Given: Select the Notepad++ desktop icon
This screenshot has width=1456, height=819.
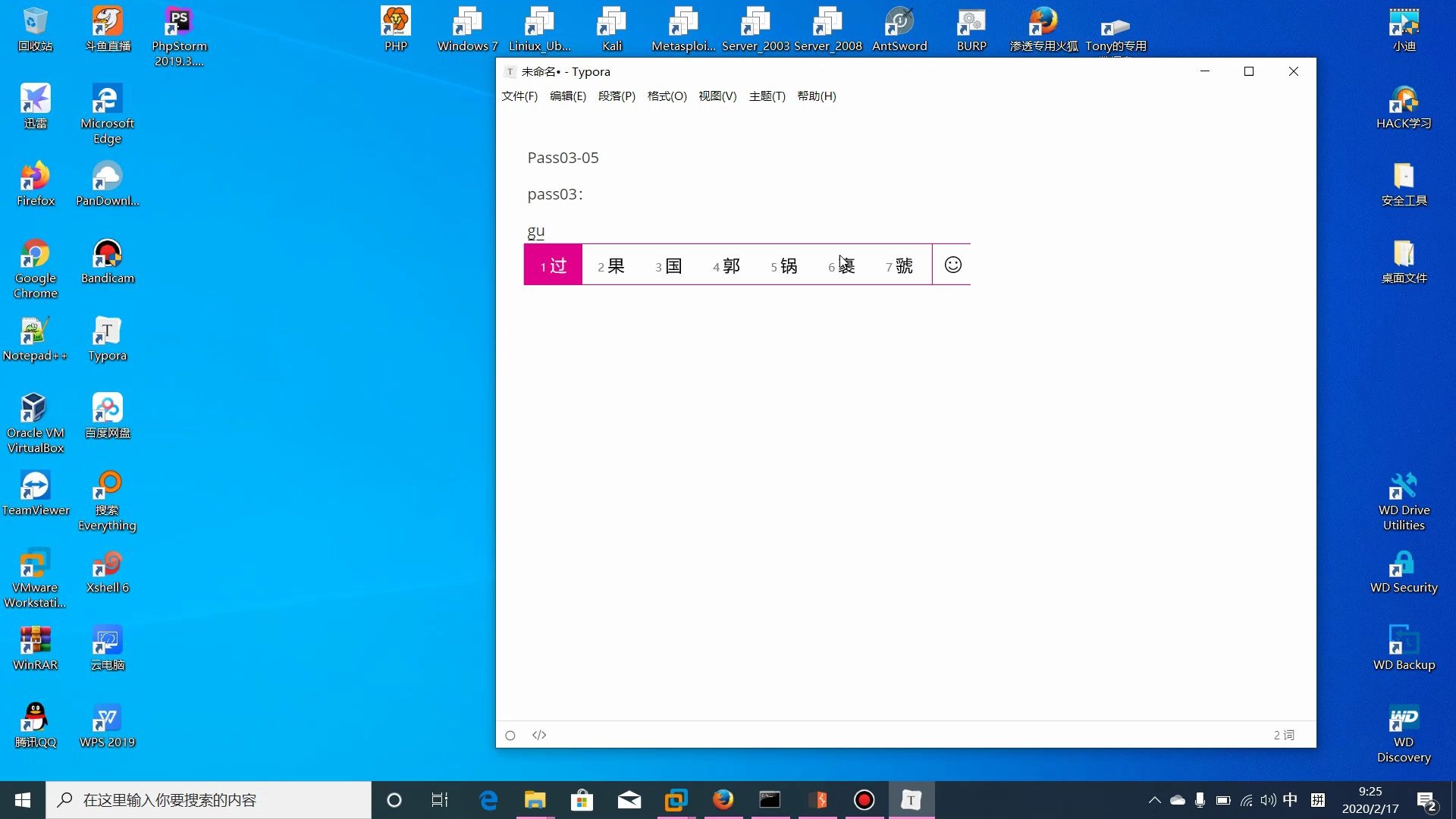Looking at the screenshot, I should pos(36,339).
